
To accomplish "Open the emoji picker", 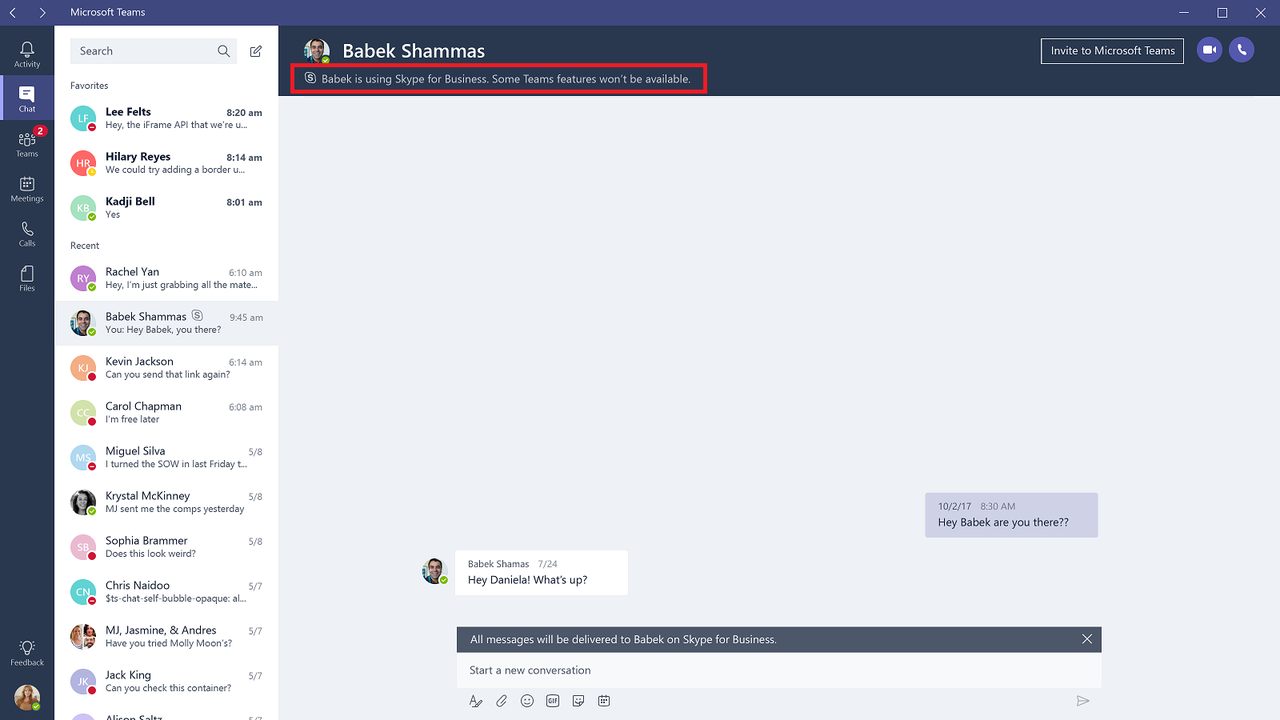I will [x=527, y=701].
